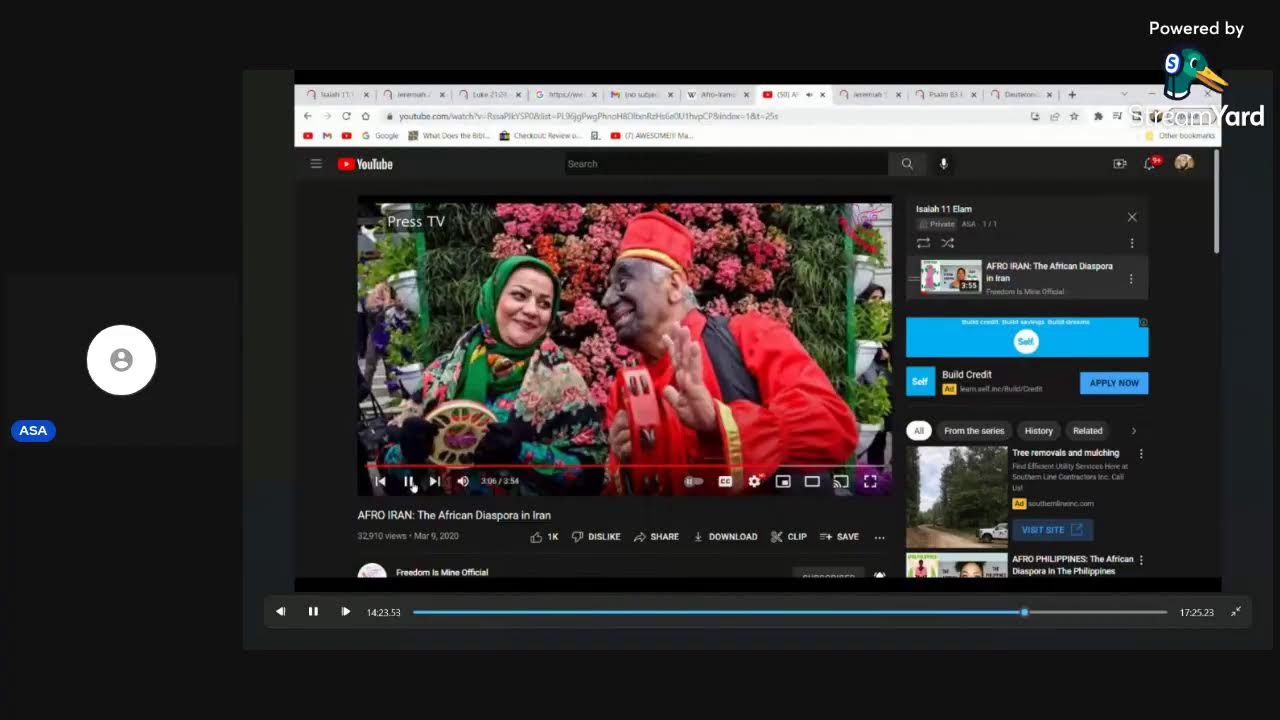1280x720 pixels.
Task: Select the From the series chip
Action: [974, 431]
